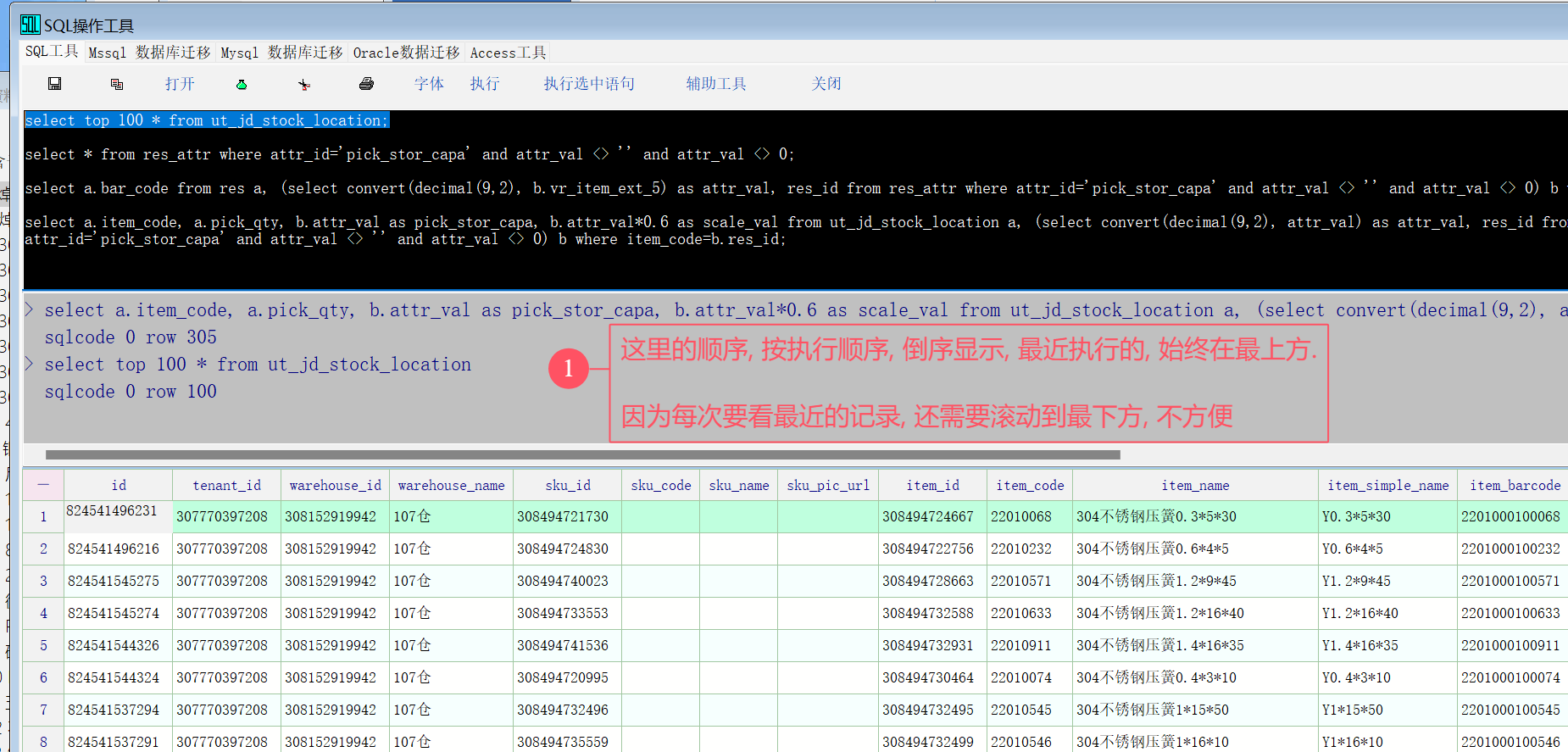Expand the first SQL log entry arrow
Screen dimensions: 1568x752
tap(30, 309)
